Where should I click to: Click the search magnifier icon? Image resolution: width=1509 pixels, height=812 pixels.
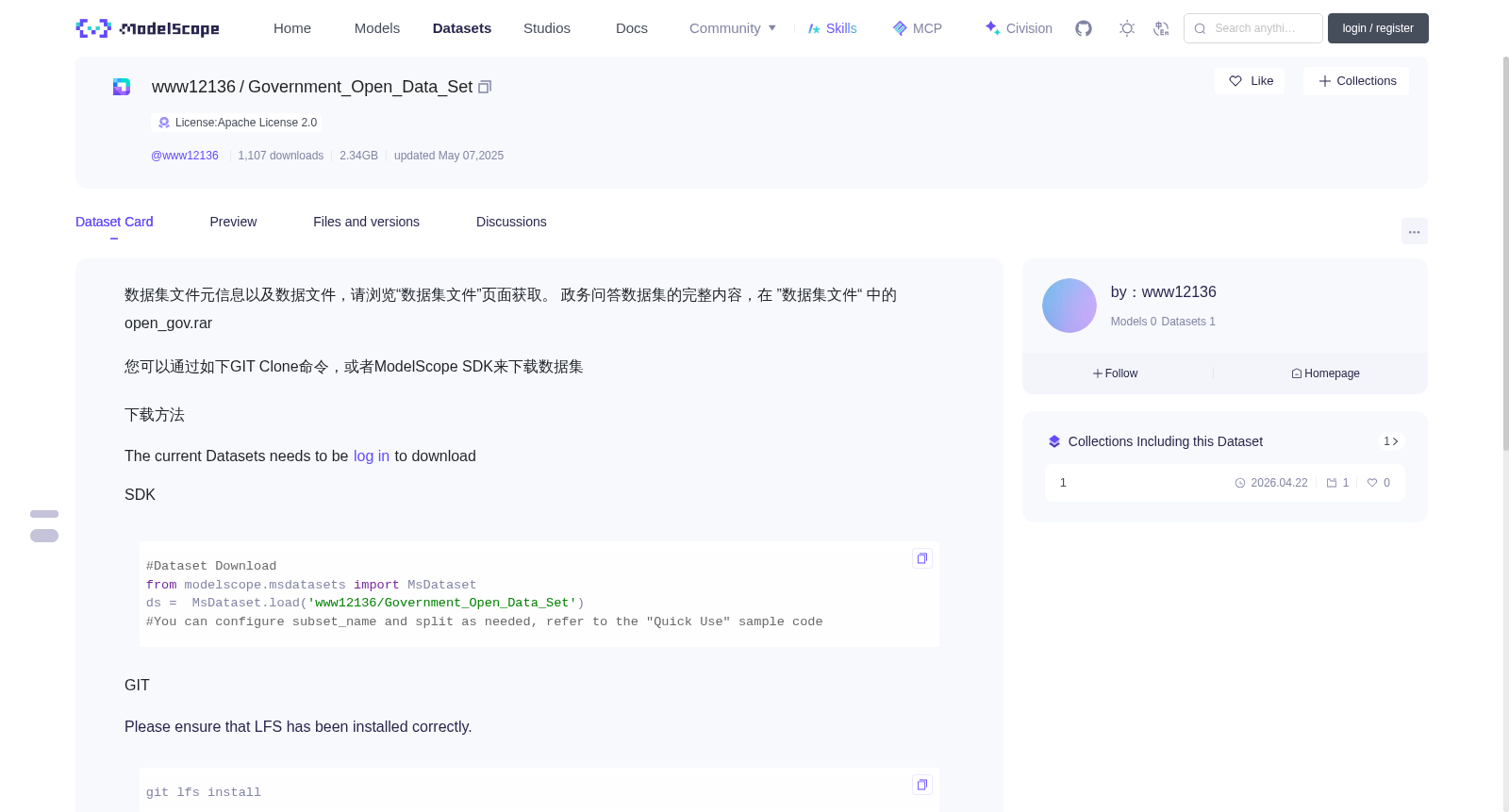[1201, 28]
